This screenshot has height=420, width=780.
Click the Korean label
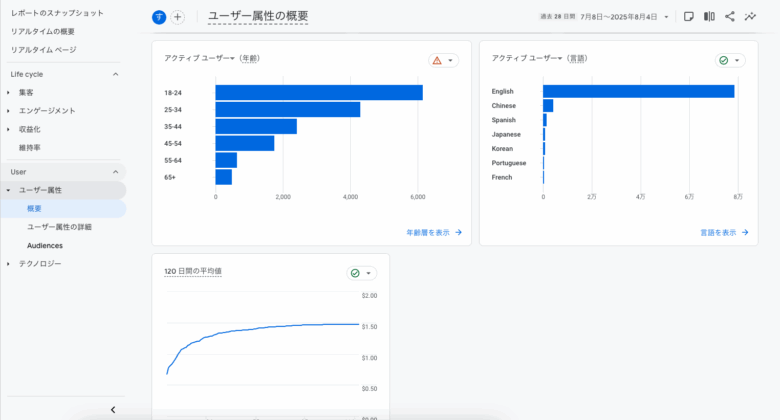coord(502,149)
